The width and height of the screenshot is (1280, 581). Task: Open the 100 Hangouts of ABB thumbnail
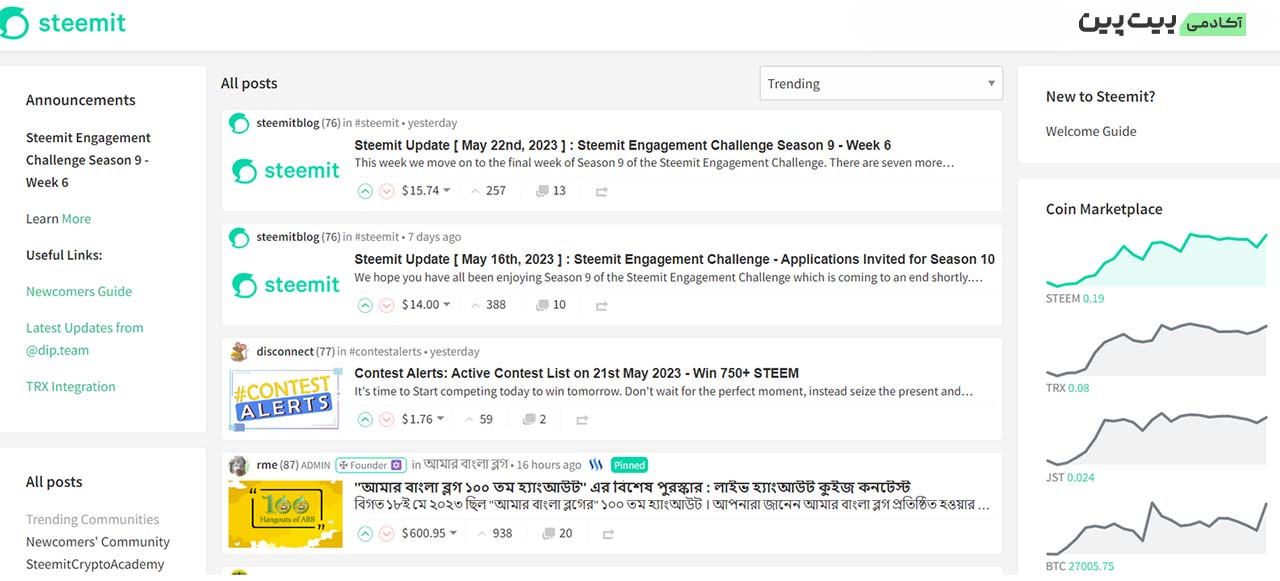pos(286,514)
